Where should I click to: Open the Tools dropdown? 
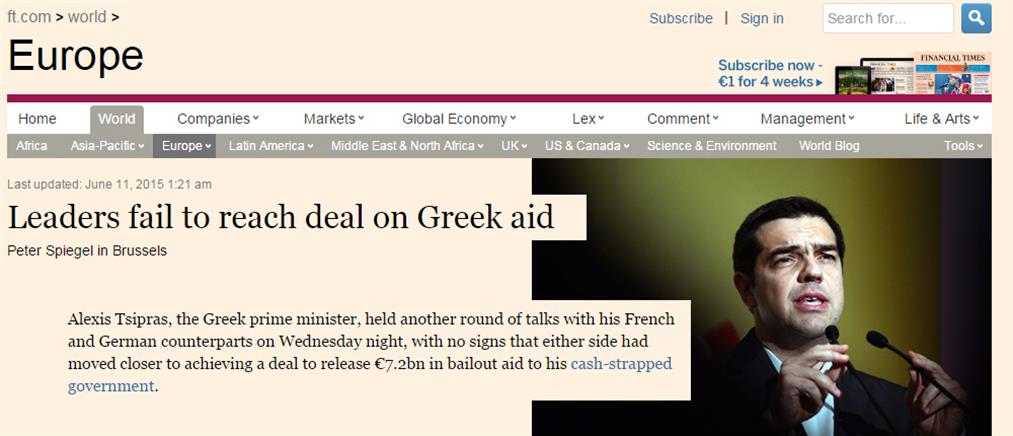tap(964, 146)
